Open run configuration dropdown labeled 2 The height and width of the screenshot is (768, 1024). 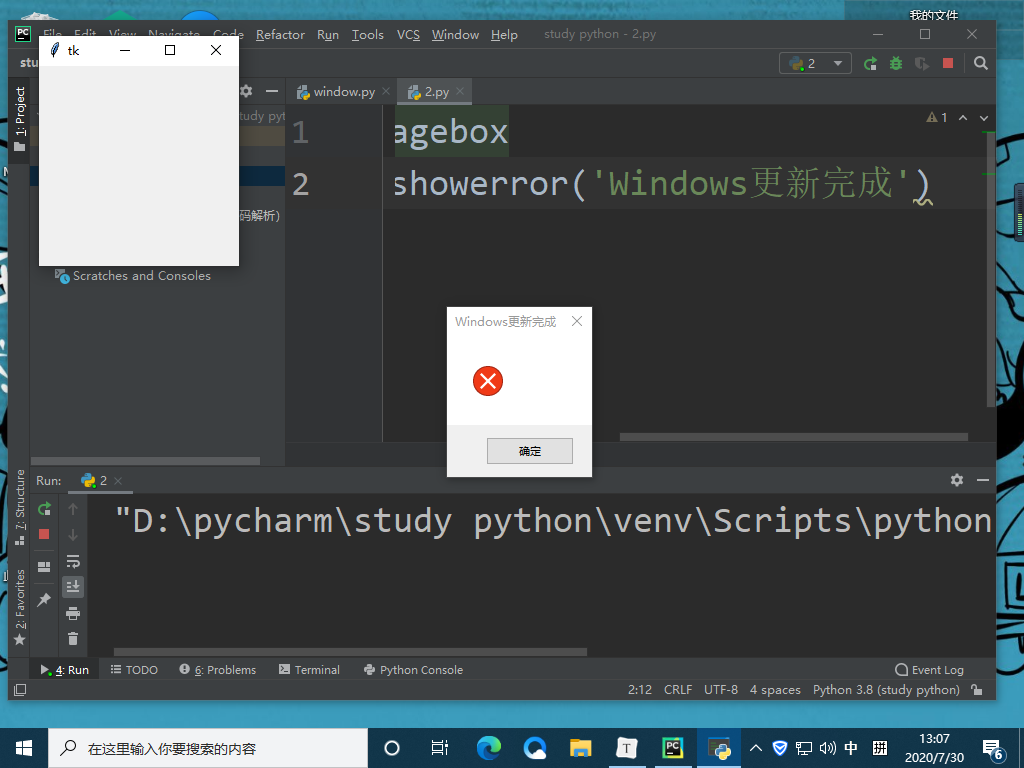coord(815,63)
